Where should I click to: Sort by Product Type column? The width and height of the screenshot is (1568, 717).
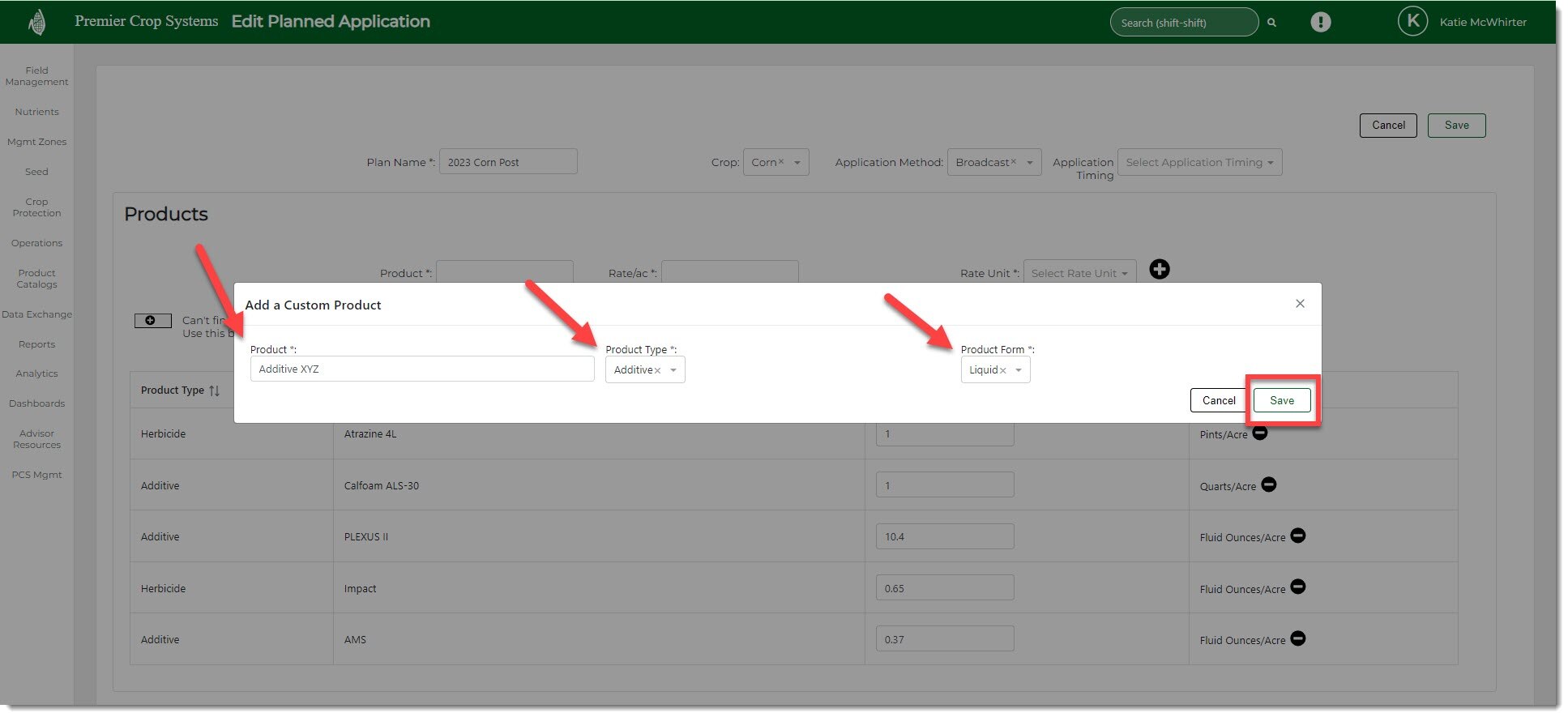click(214, 391)
